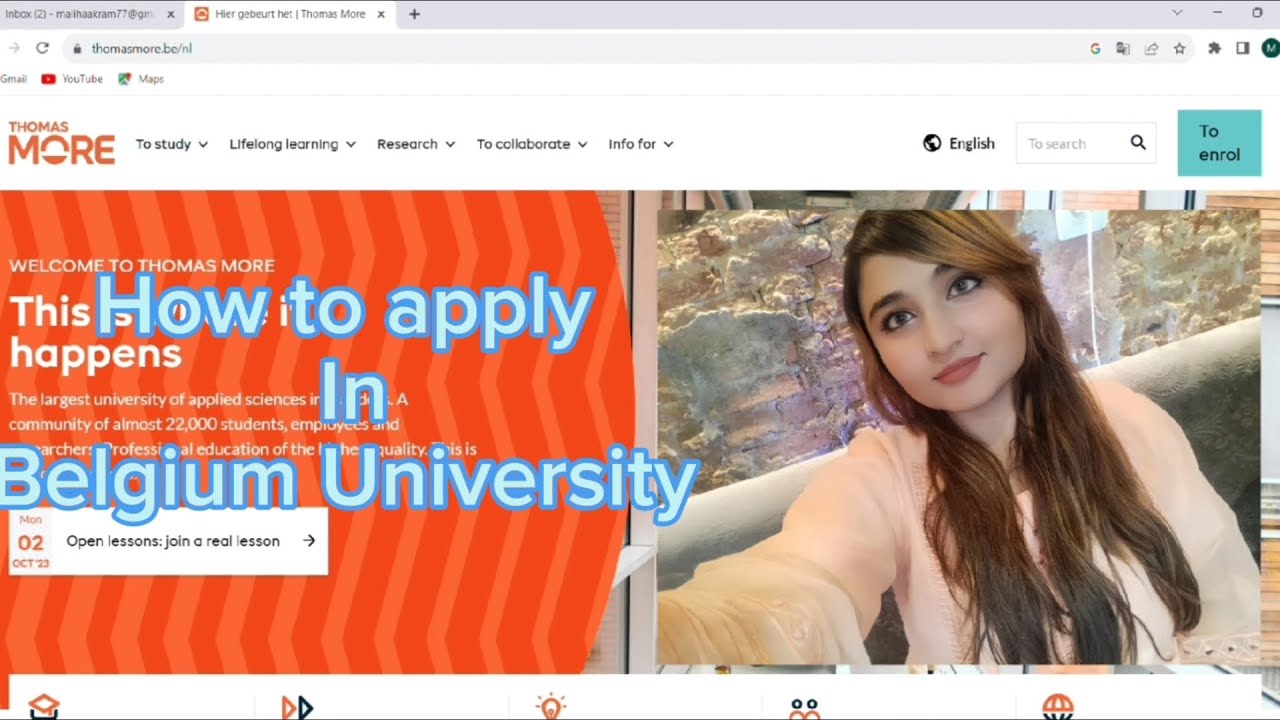1280x720 pixels.
Task: Click the double-arrow icon at bottom
Action: [297, 707]
